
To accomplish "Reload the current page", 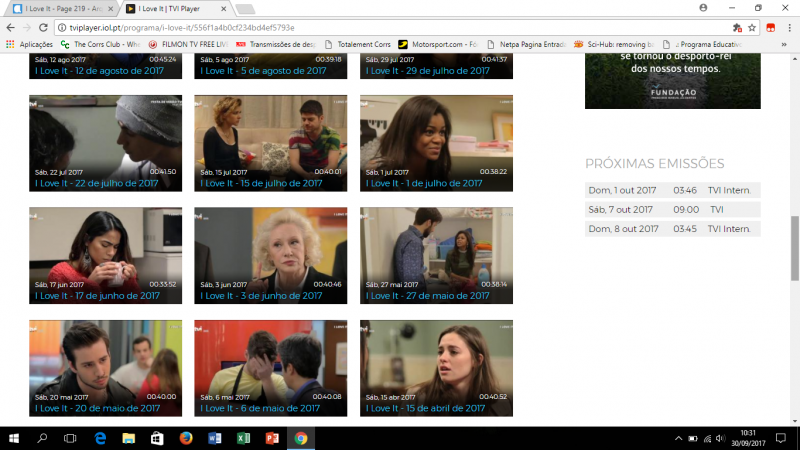I will [x=43, y=28].
